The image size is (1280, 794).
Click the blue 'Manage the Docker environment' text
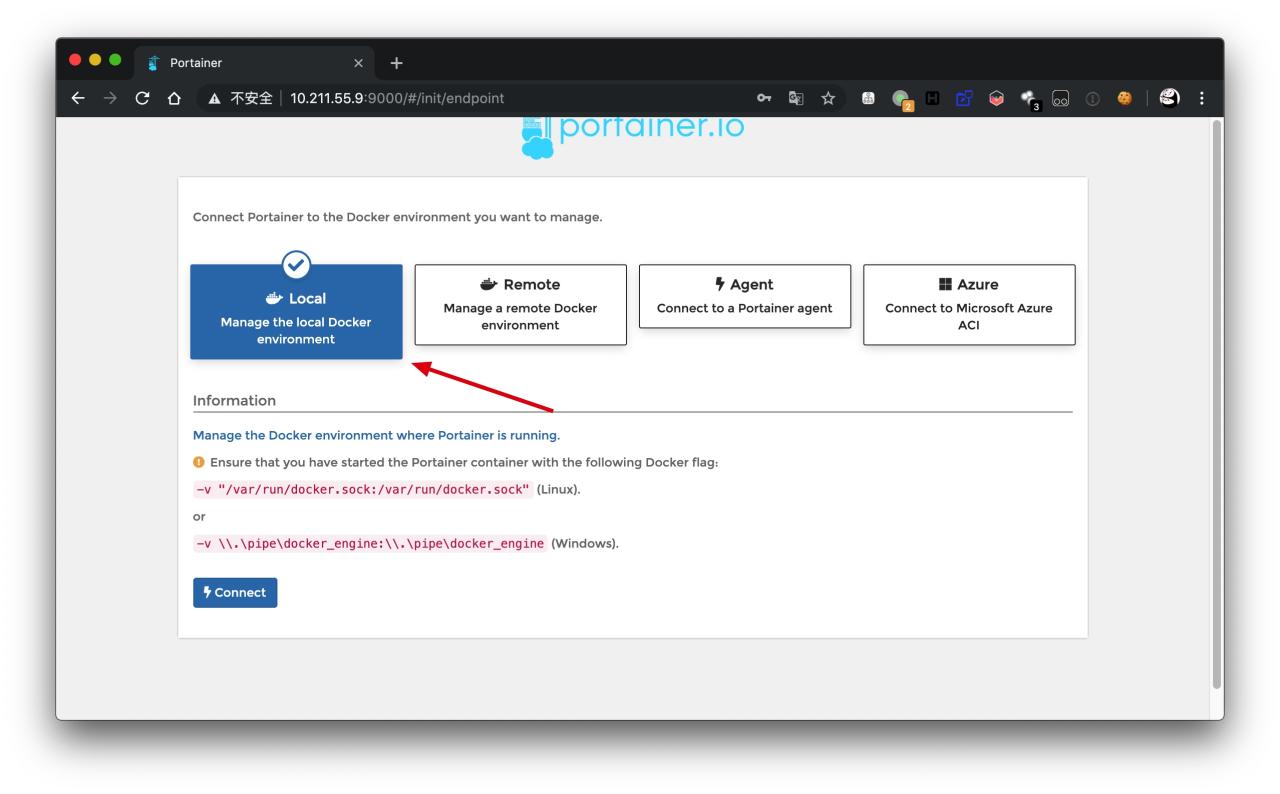(x=376, y=436)
